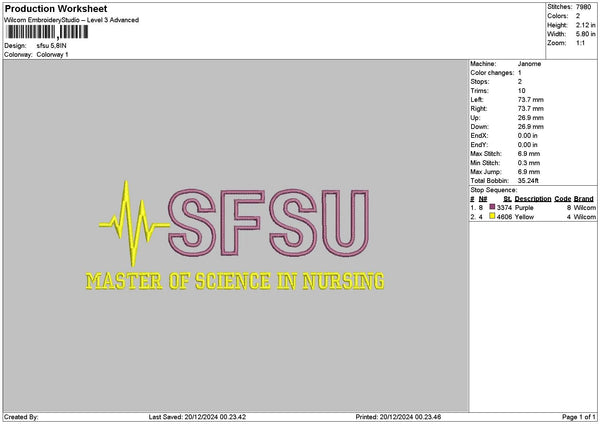
Task: Click the EndY value '0.00 in'
Action: coord(527,145)
